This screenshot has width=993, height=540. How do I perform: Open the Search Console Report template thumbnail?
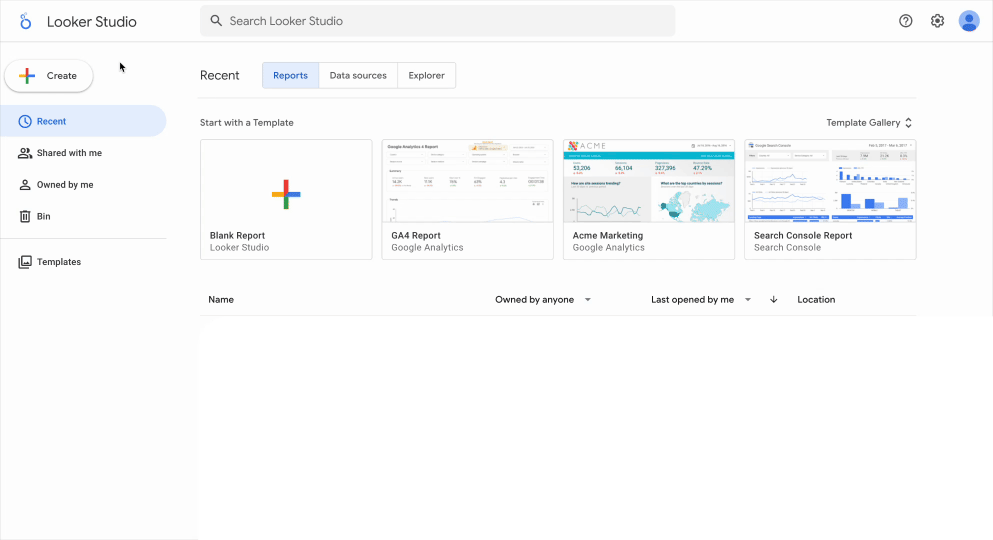(x=830, y=181)
